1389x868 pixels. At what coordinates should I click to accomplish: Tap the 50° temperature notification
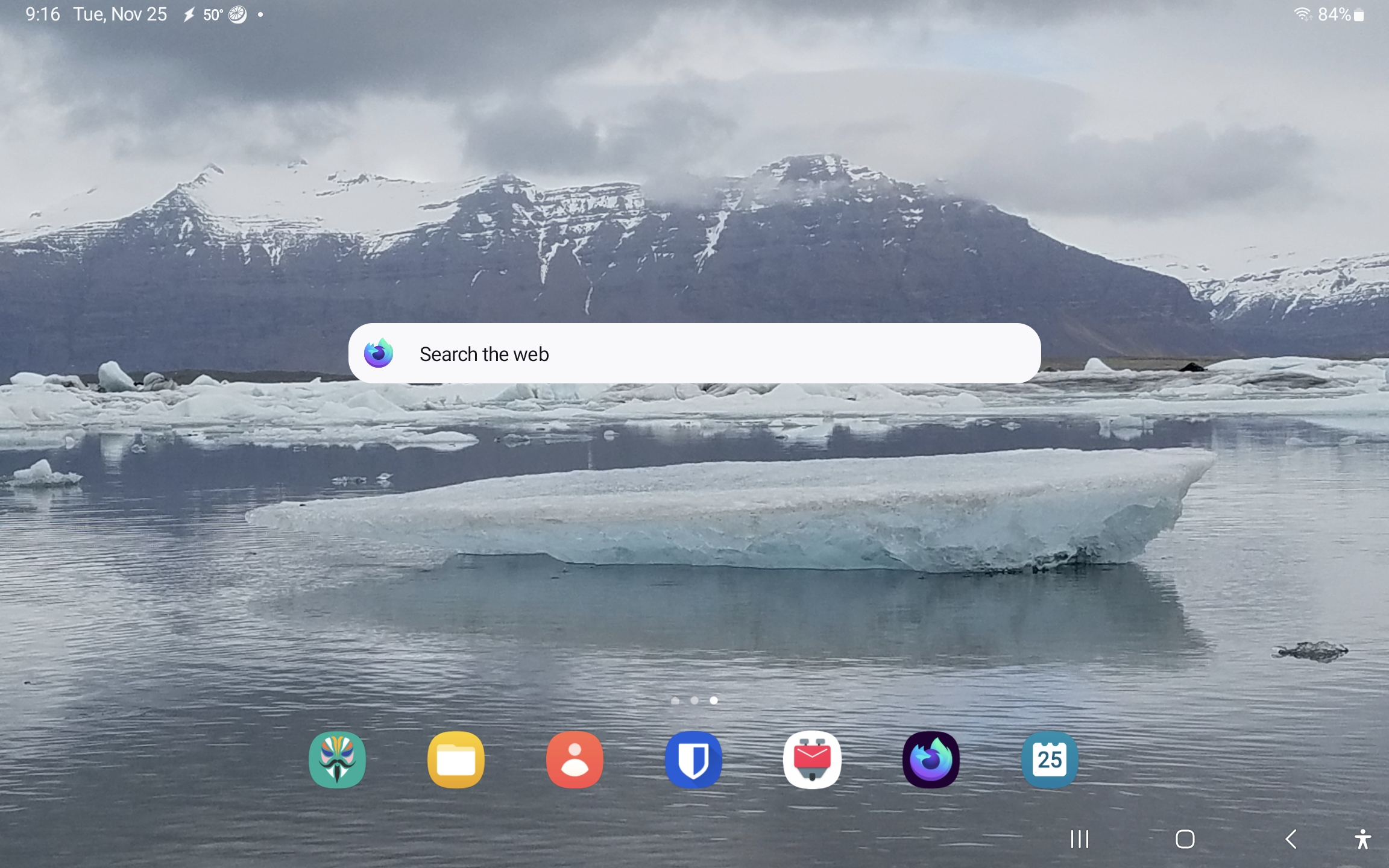click(213, 14)
